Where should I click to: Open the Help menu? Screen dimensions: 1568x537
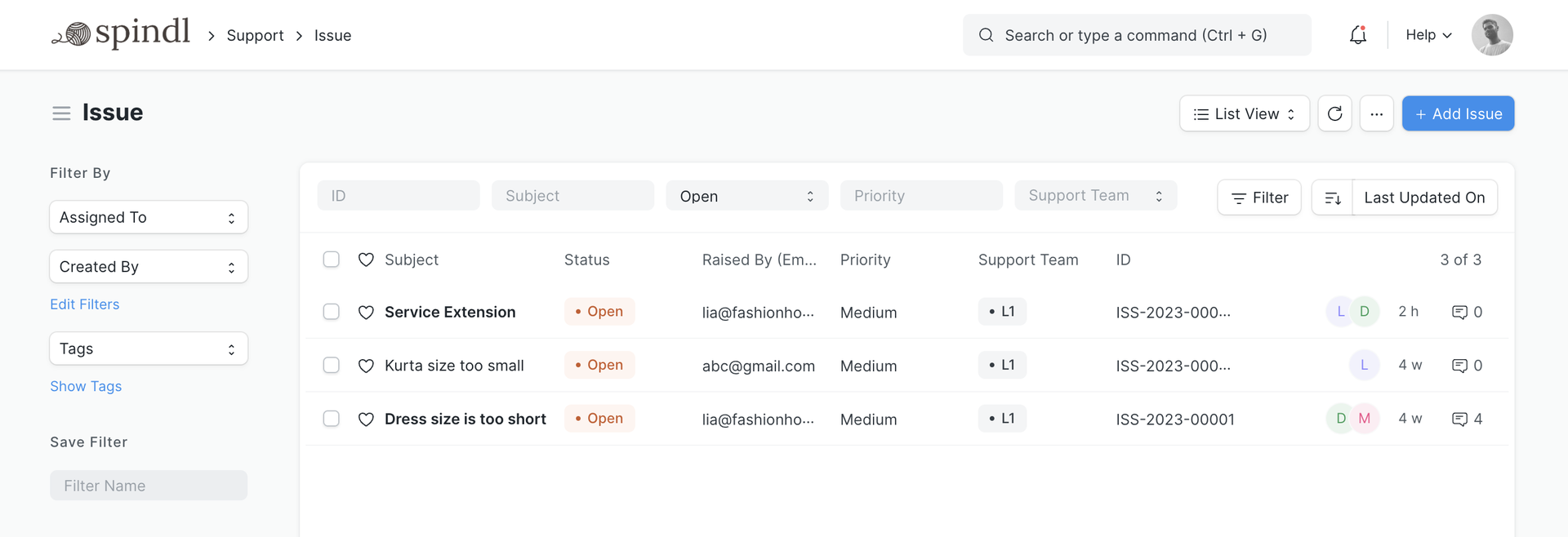click(1428, 35)
